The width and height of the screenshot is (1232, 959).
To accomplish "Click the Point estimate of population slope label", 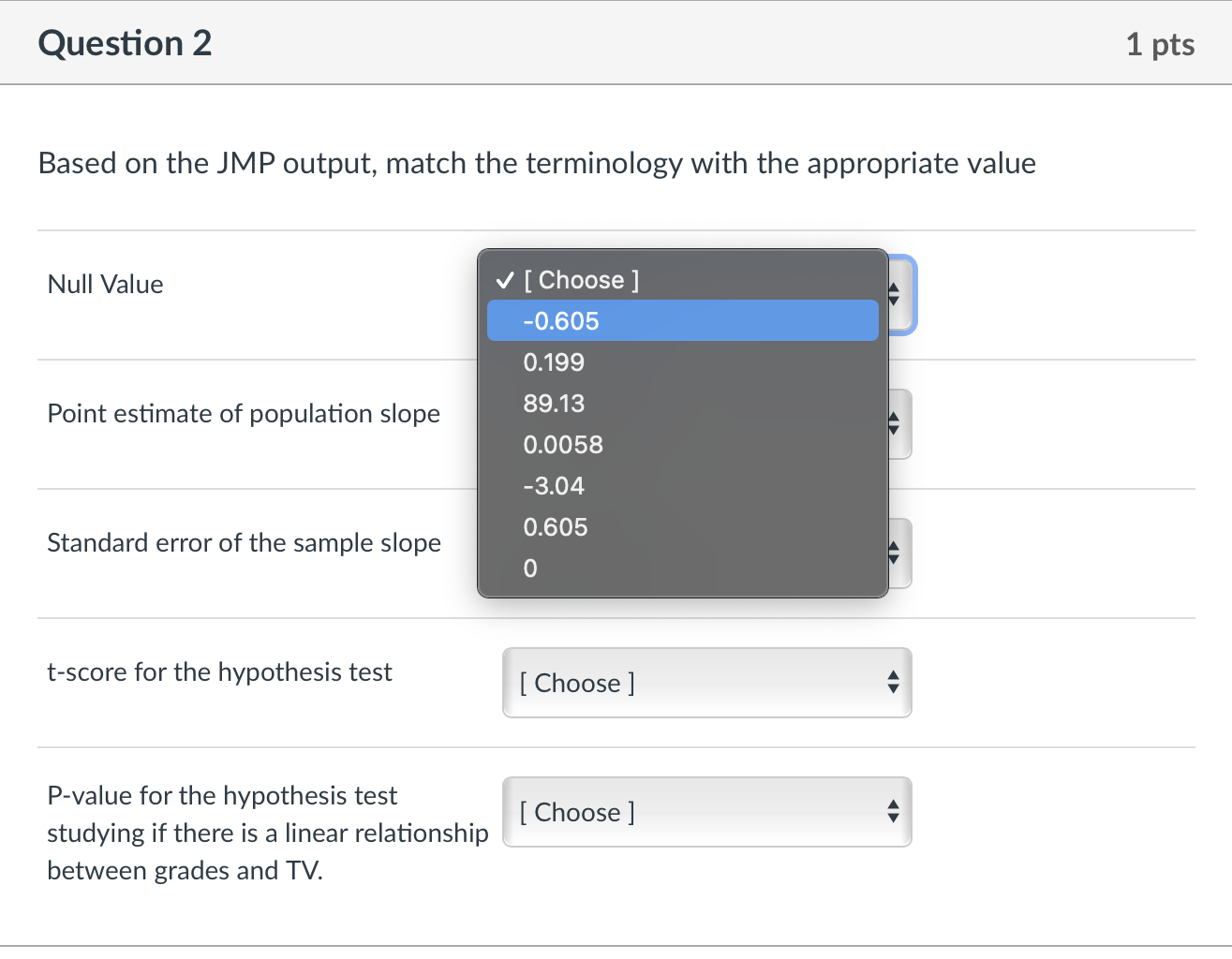I will (244, 413).
